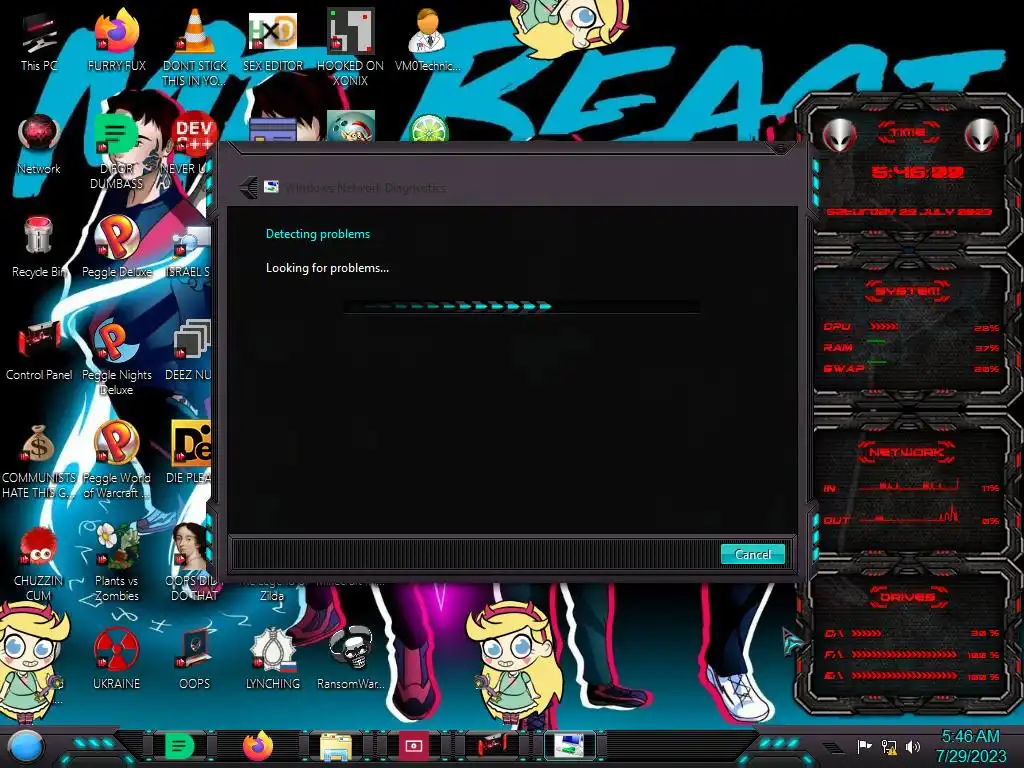Image resolution: width=1024 pixels, height=768 pixels.
Task: Click the TIME widget header
Action: click(908, 133)
